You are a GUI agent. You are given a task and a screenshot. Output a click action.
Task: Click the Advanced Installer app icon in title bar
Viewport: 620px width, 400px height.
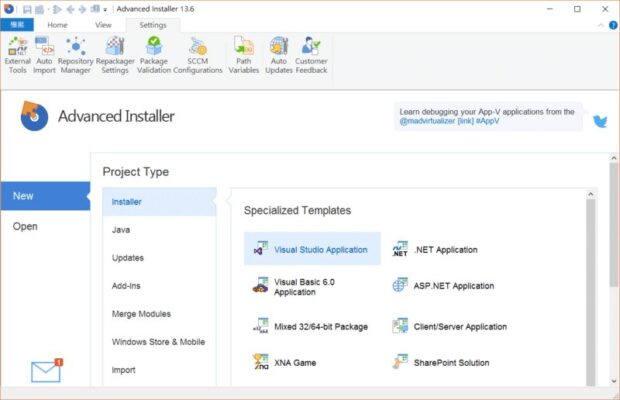9,9
